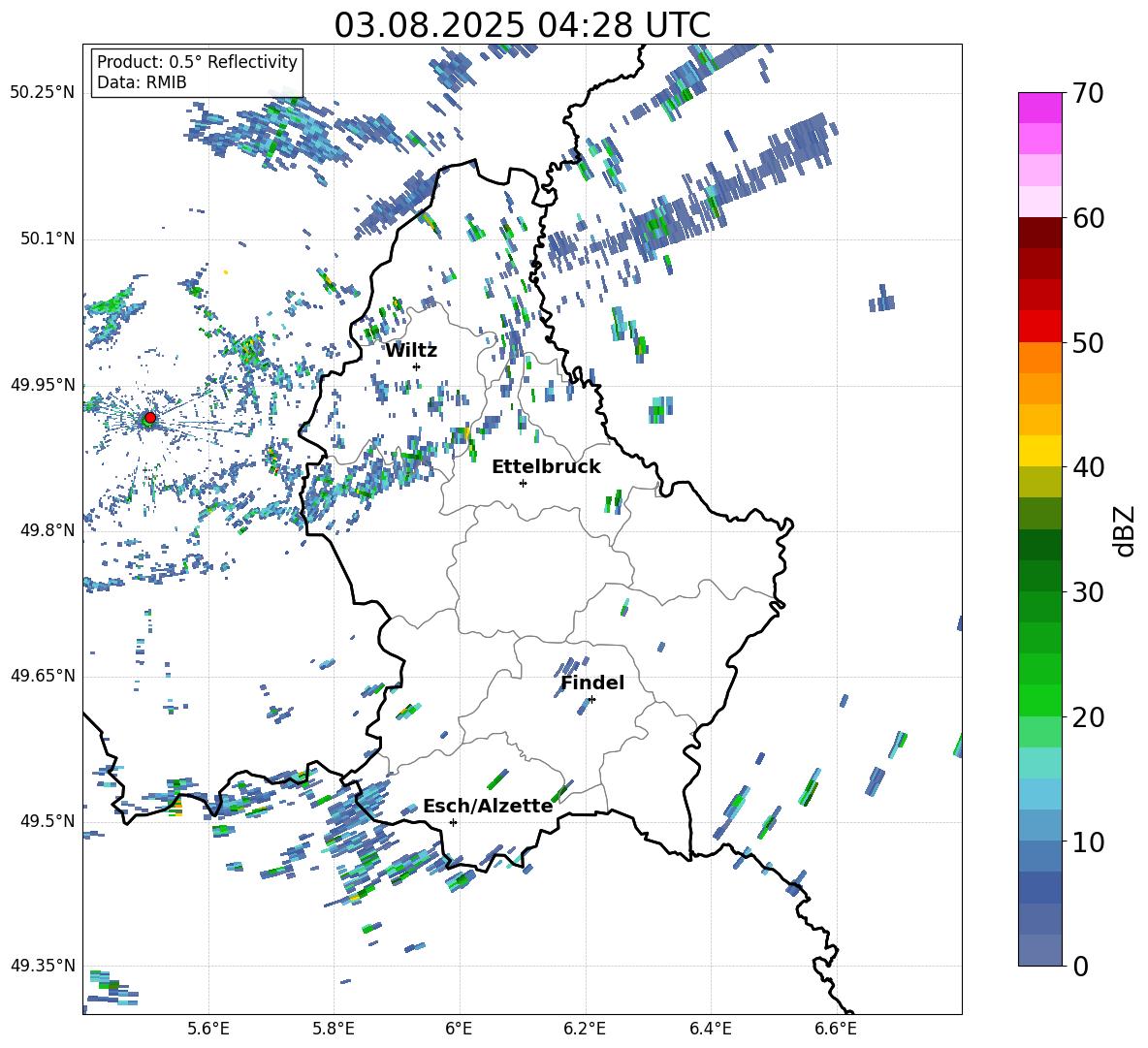The width and height of the screenshot is (1148, 1048).
Task: Click the red radar site marker
Action: coord(150,418)
